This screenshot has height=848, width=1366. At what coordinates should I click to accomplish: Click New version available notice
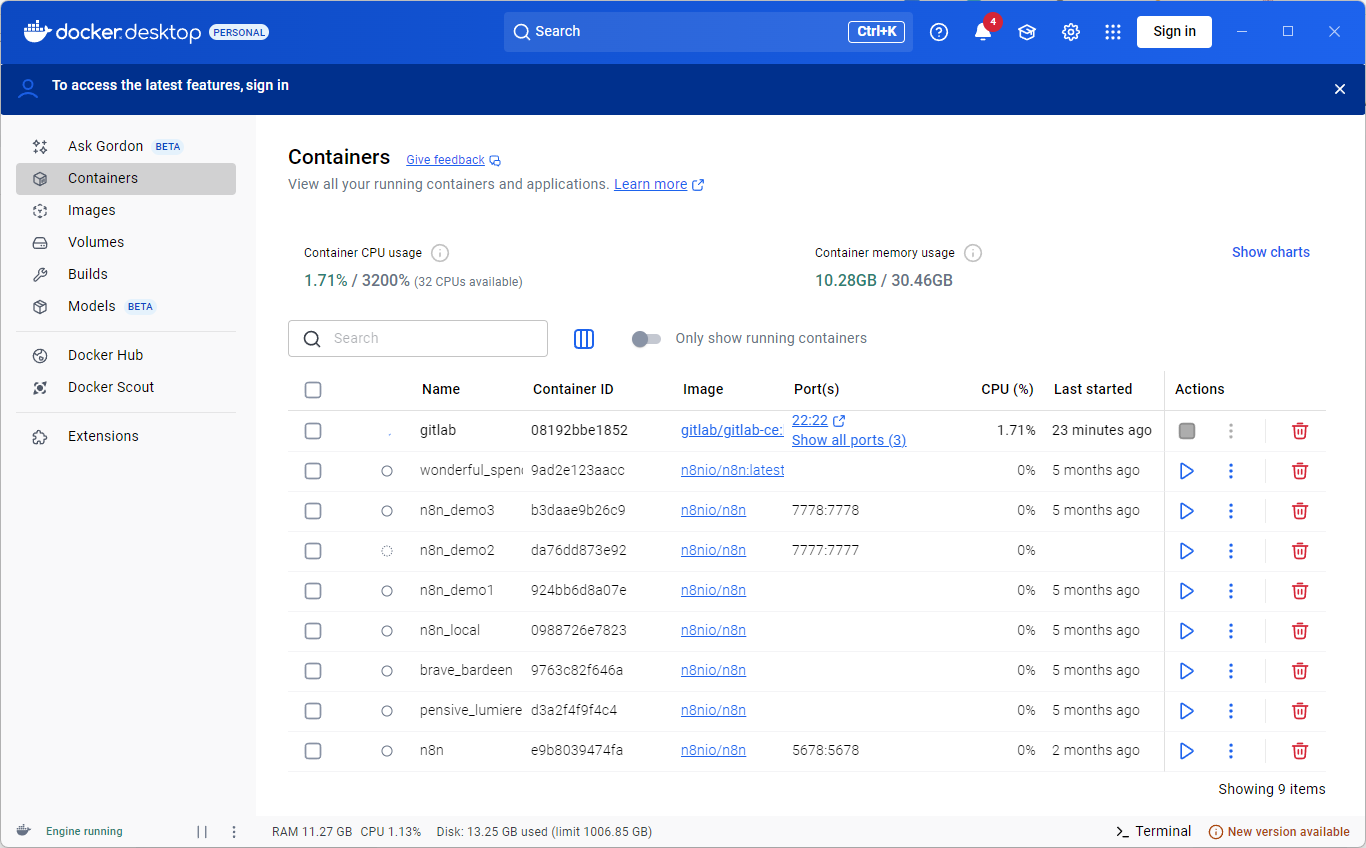tap(1279, 832)
